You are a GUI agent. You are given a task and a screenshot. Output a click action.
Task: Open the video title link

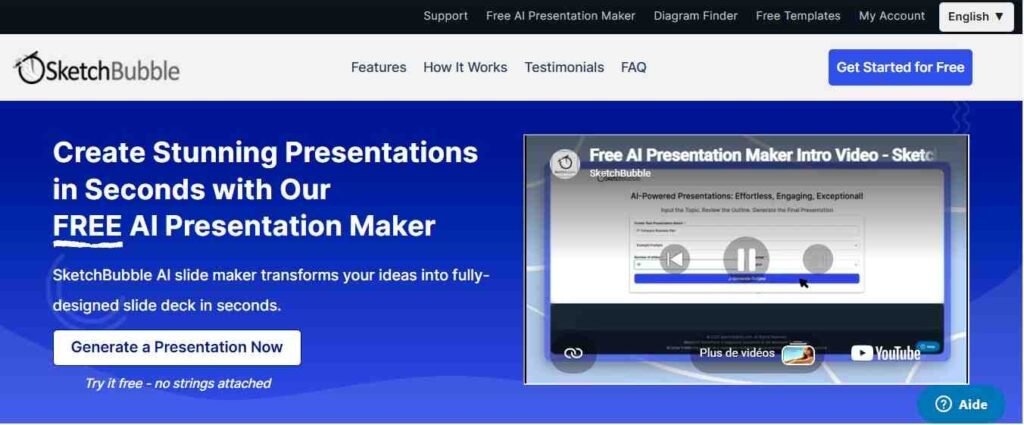point(761,155)
